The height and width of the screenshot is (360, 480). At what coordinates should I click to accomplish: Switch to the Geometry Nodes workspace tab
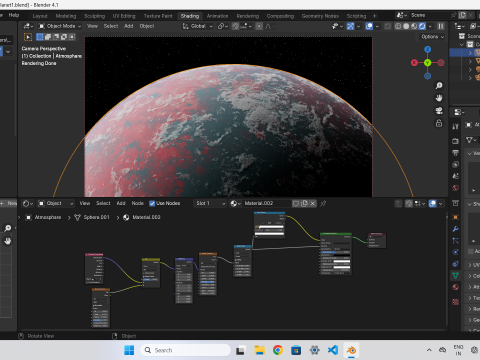pyautogui.click(x=320, y=16)
